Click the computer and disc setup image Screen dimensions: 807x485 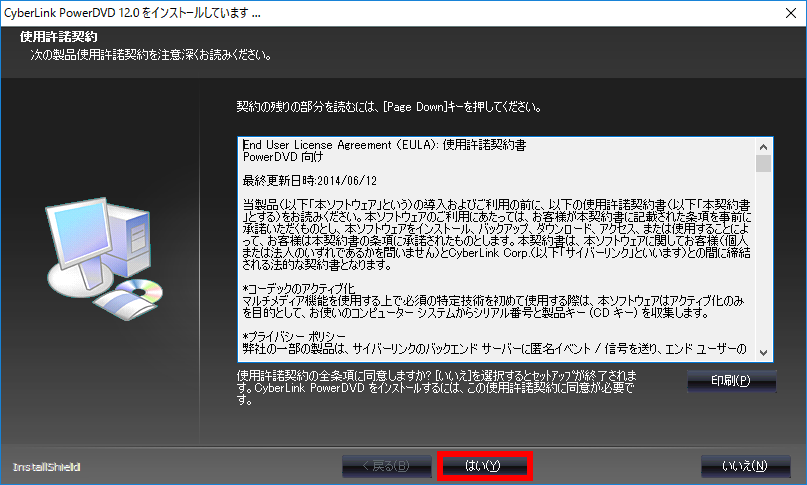(x=104, y=259)
